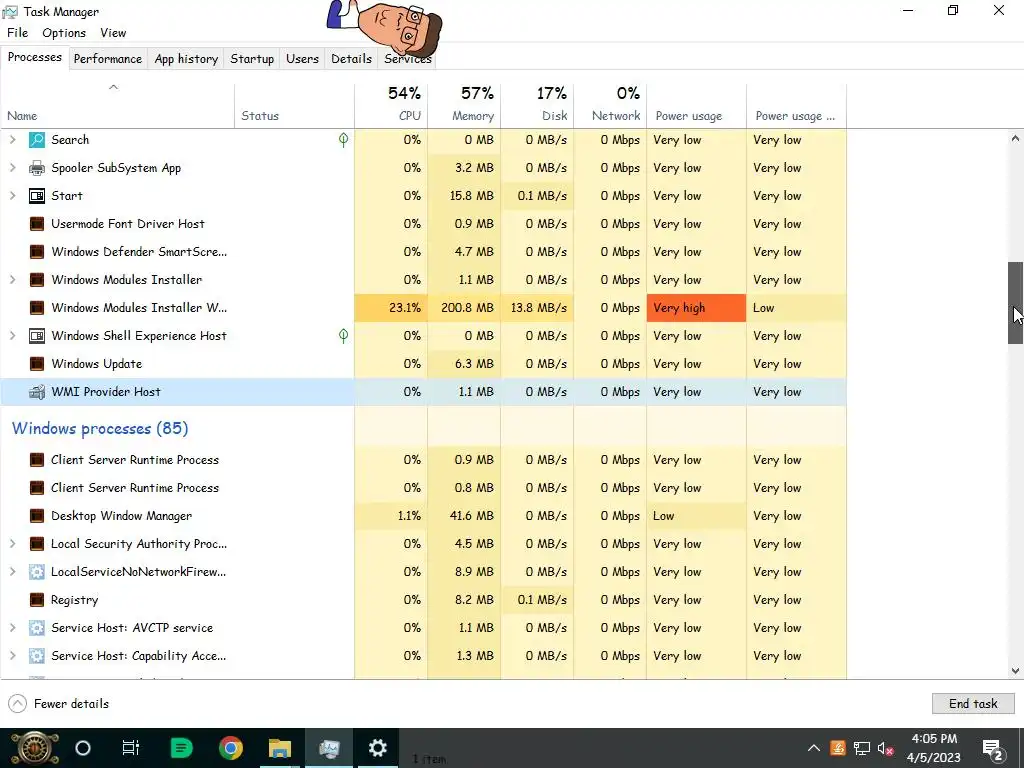Open File Explorer from the taskbar
The width and height of the screenshot is (1024, 768).
tap(280, 748)
